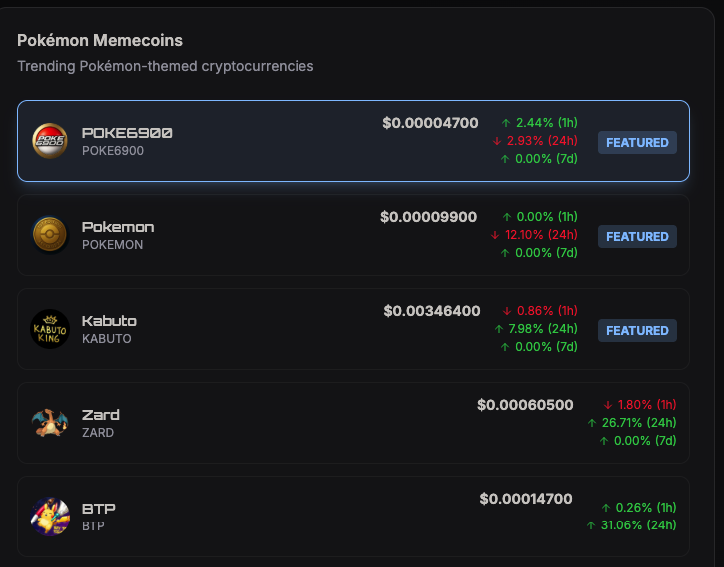The height and width of the screenshot is (567, 724).
Task: Click the 2.44% (1h) change
Action: point(539,123)
